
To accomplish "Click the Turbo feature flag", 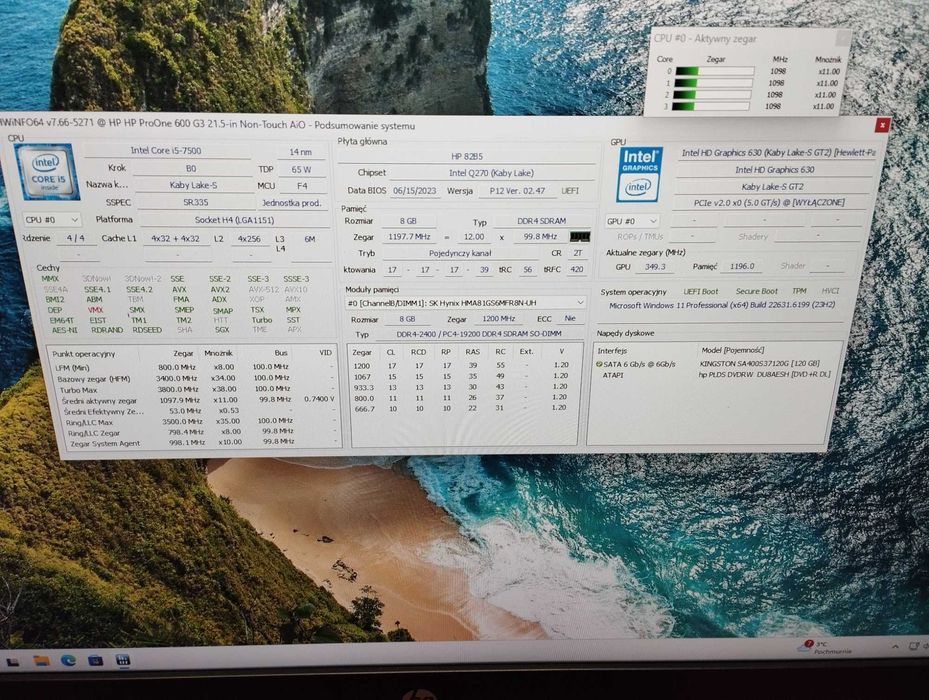I will point(262,320).
